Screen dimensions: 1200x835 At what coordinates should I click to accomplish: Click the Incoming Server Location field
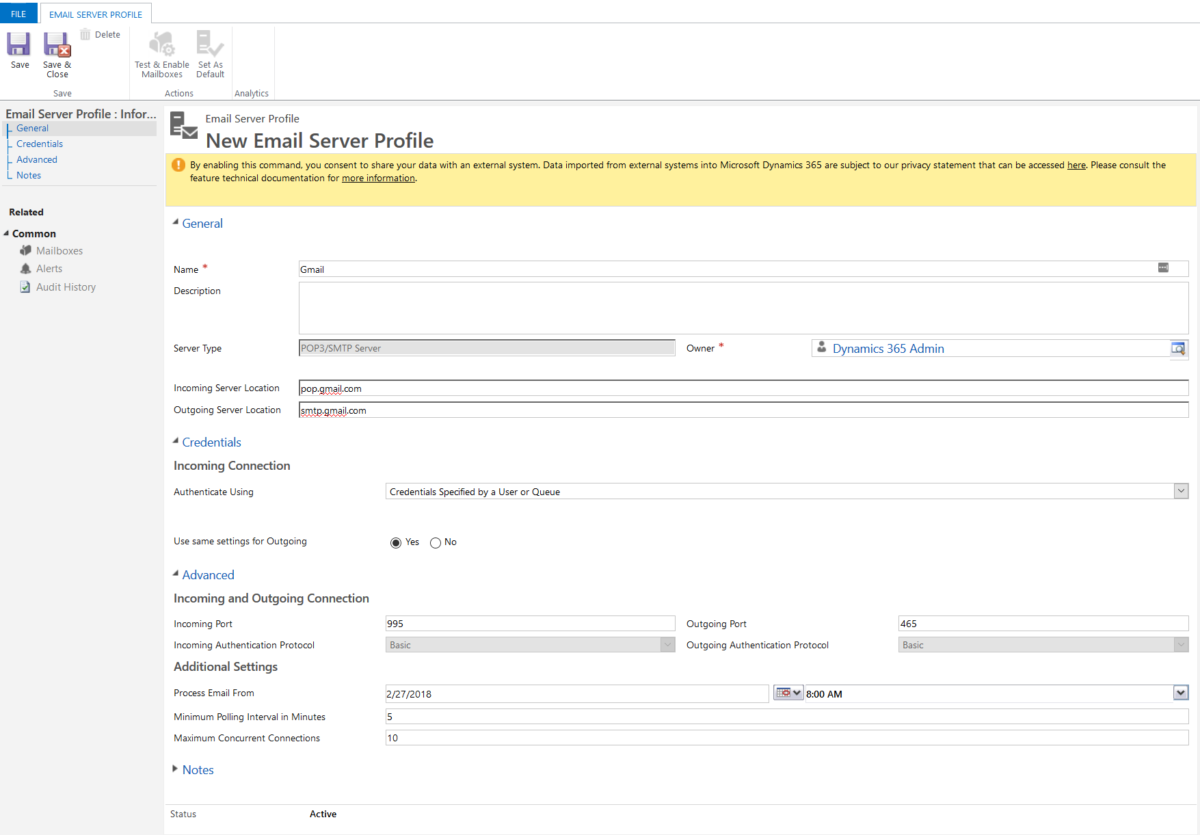743,388
